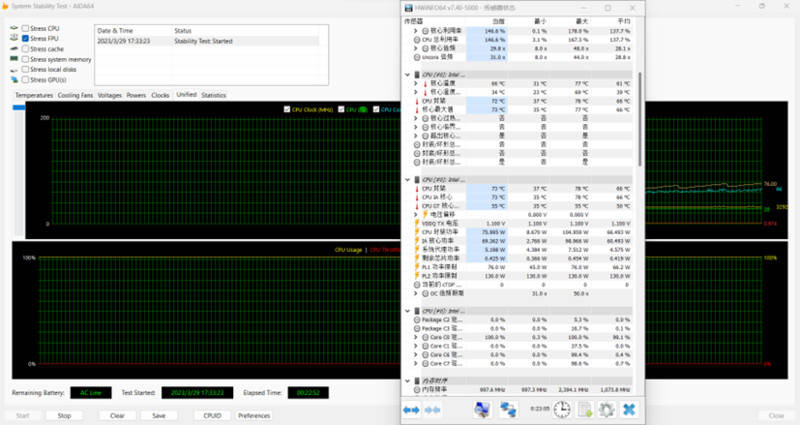
Task: Click the blue vertical bar left of the graph
Action: 19,108
